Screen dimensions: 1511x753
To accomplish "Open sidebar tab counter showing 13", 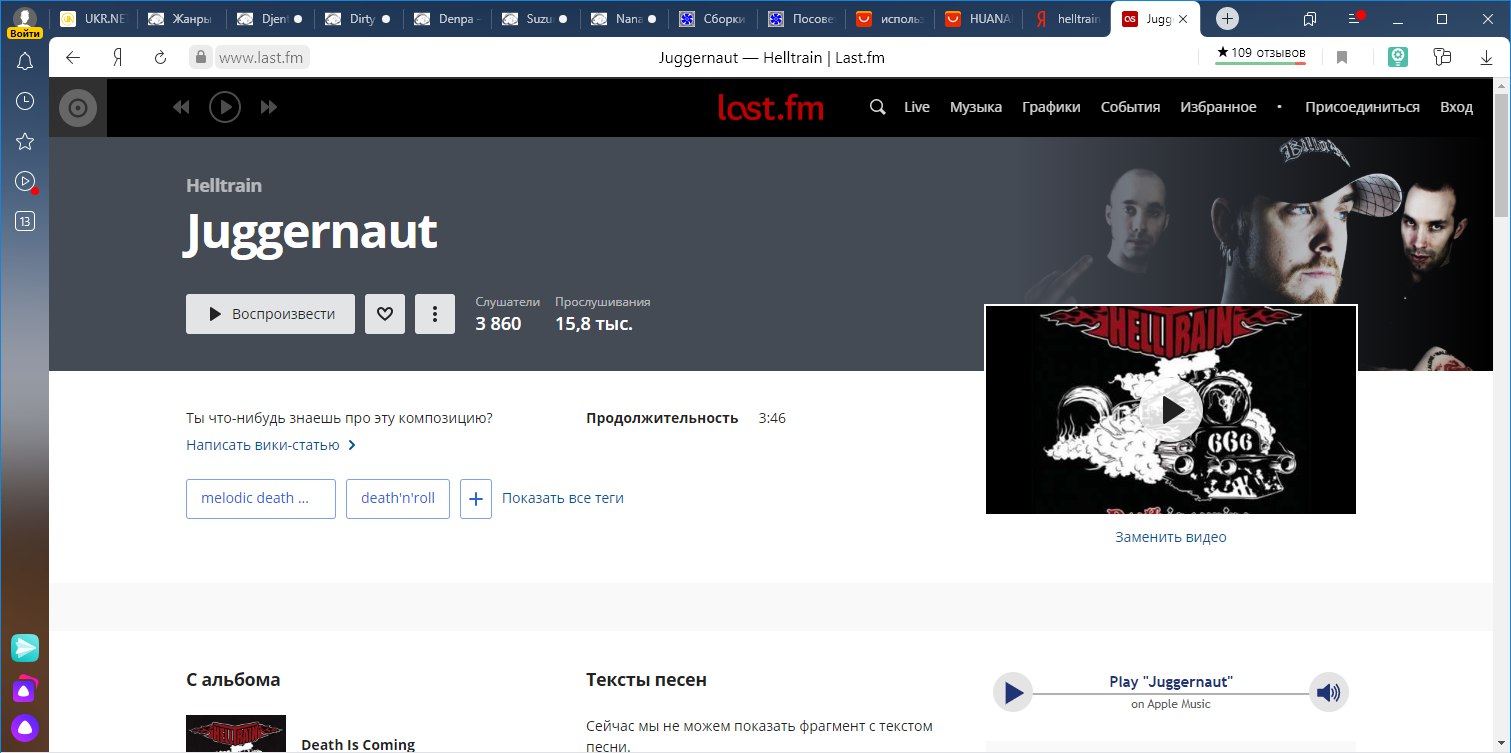I will [25, 221].
